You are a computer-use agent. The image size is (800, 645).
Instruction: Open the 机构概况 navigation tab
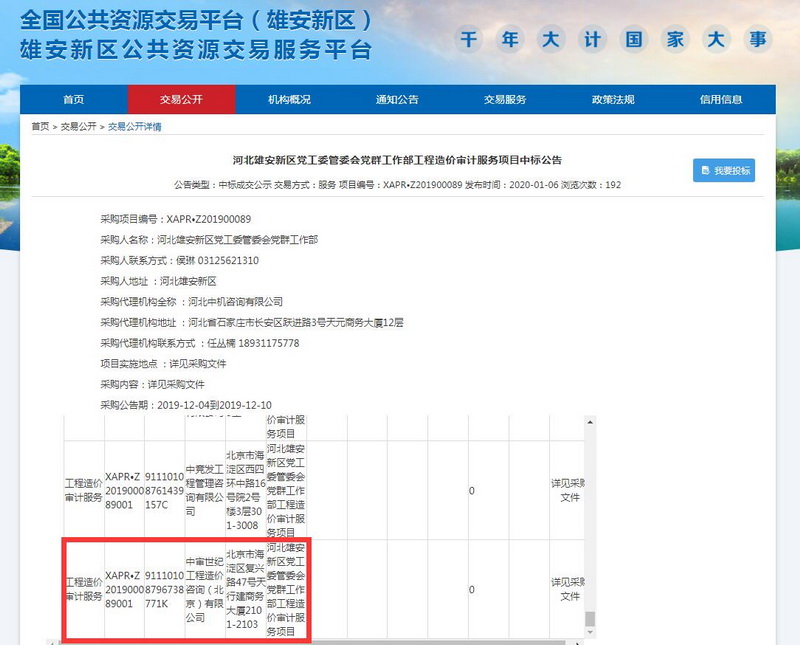click(289, 100)
